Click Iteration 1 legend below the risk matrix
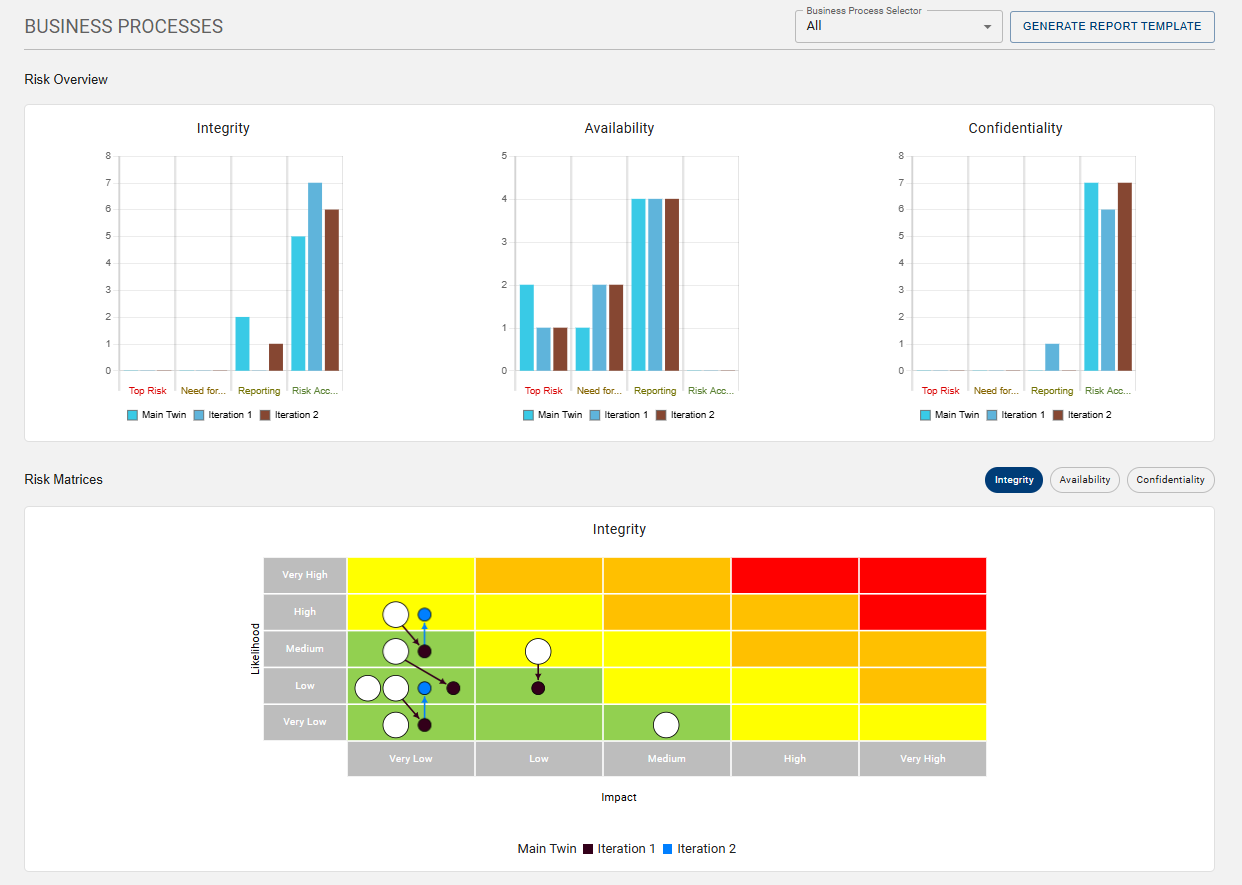The height and width of the screenshot is (885, 1242). (x=619, y=849)
